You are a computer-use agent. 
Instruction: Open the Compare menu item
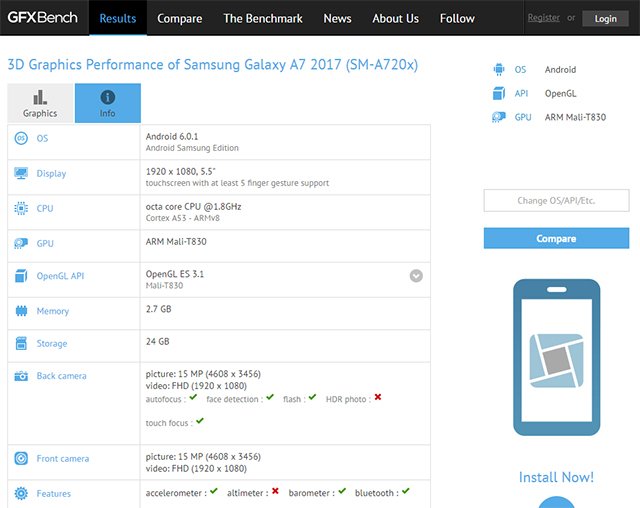tap(179, 18)
